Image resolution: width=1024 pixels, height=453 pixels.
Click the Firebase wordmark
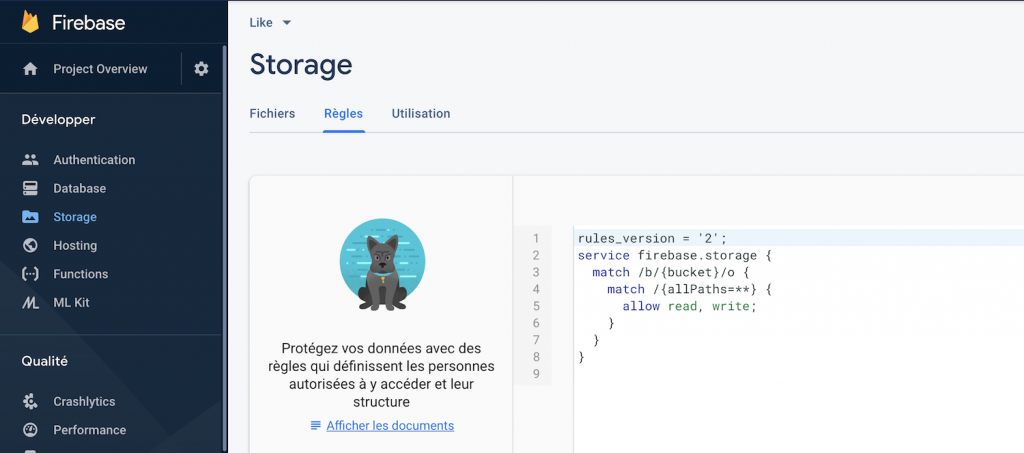pyautogui.click(x=88, y=23)
